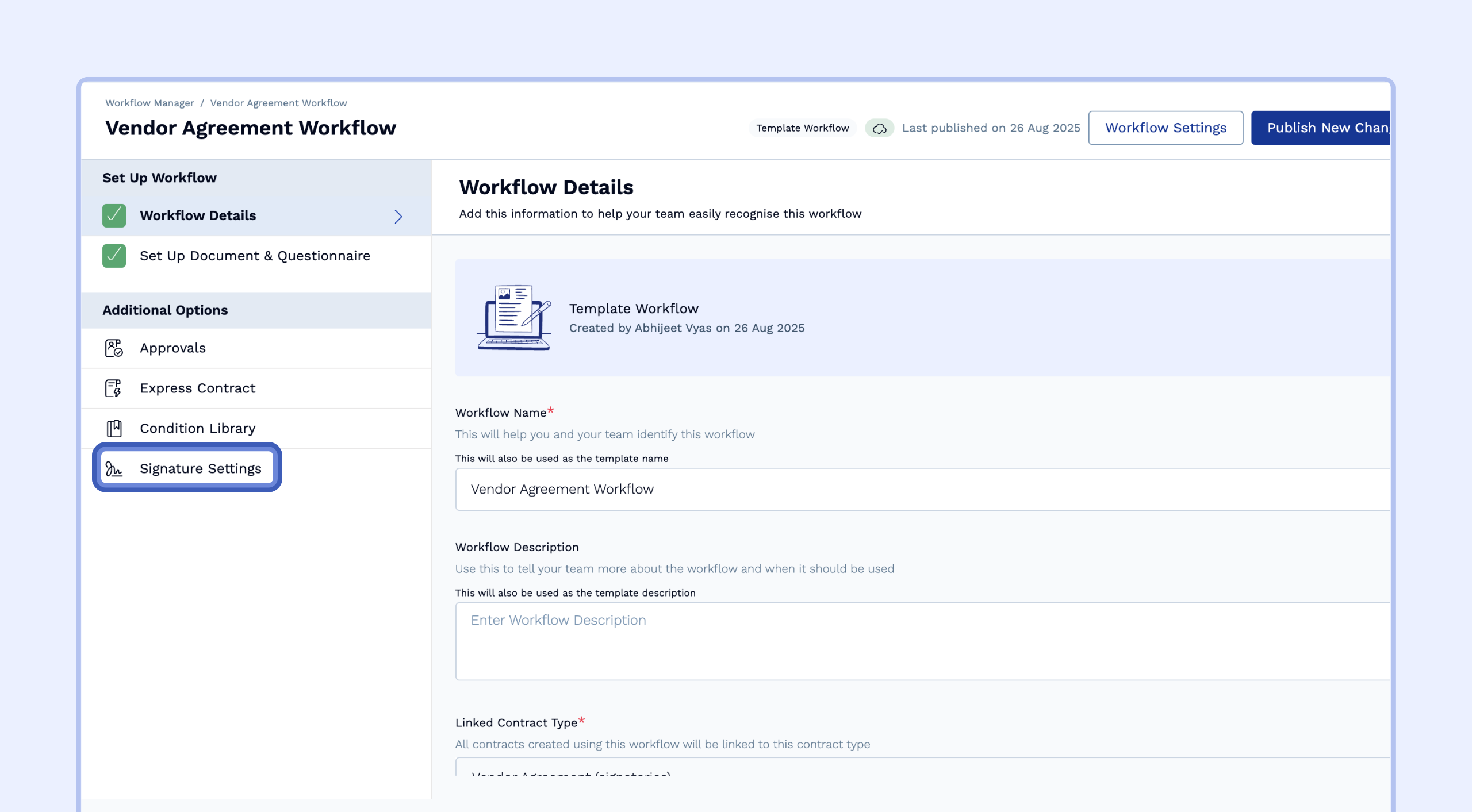
Task: Click the template document laptop illustration
Action: 513,317
